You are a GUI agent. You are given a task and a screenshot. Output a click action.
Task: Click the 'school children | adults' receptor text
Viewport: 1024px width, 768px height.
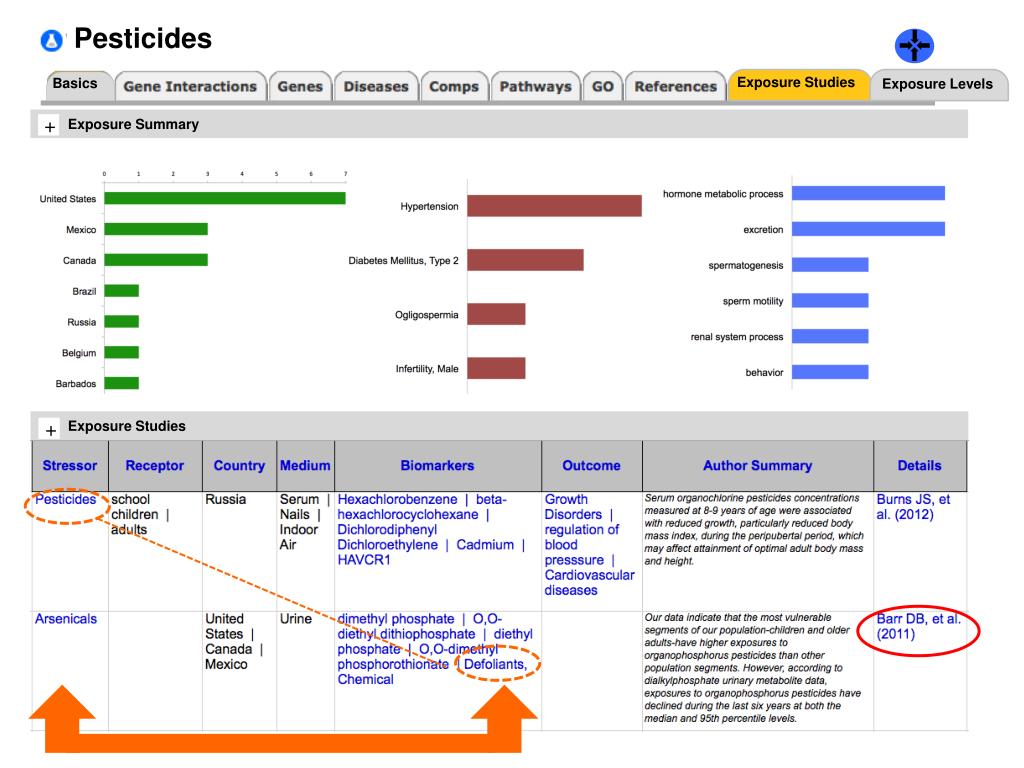[x=140, y=515]
